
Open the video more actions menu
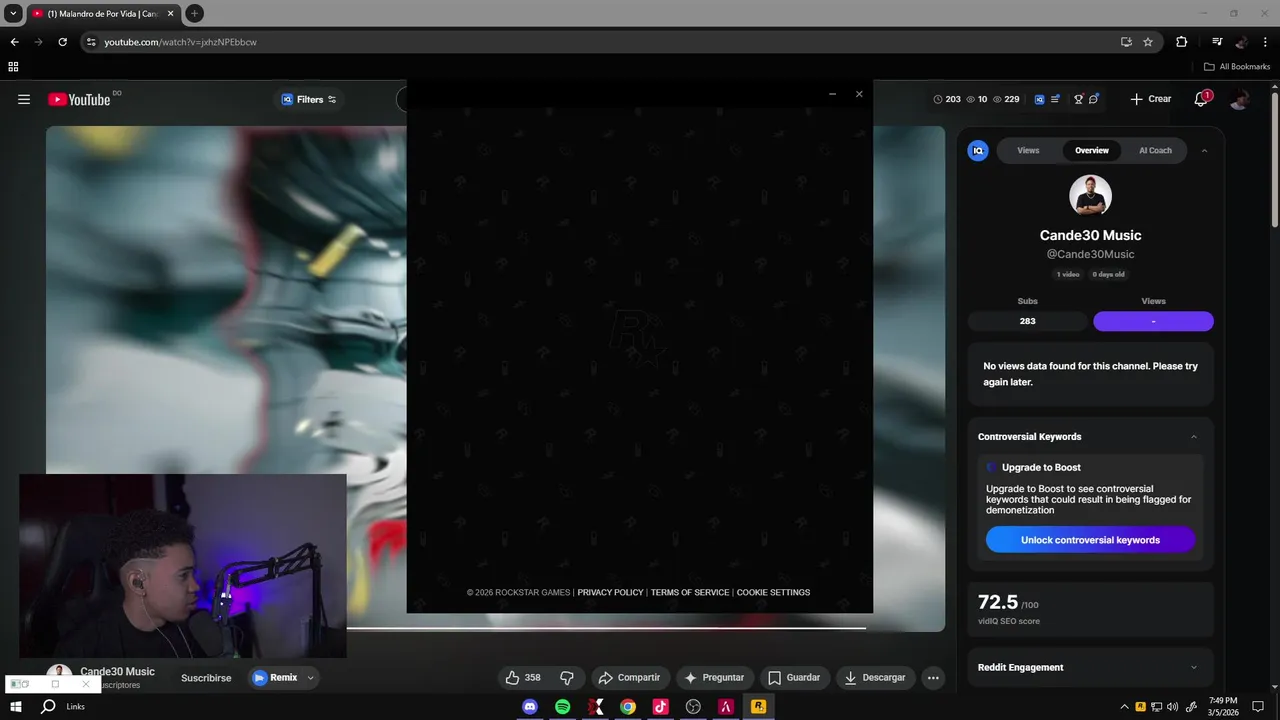[x=933, y=678]
